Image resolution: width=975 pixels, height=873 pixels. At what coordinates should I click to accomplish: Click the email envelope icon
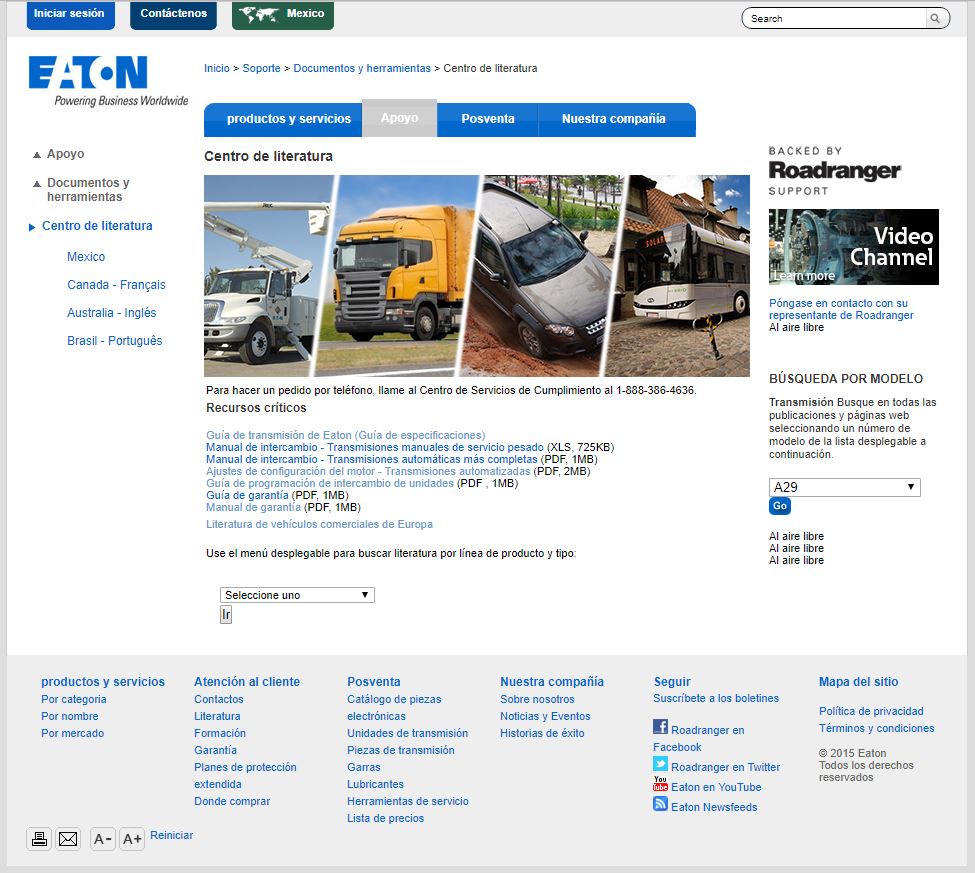(68, 839)
